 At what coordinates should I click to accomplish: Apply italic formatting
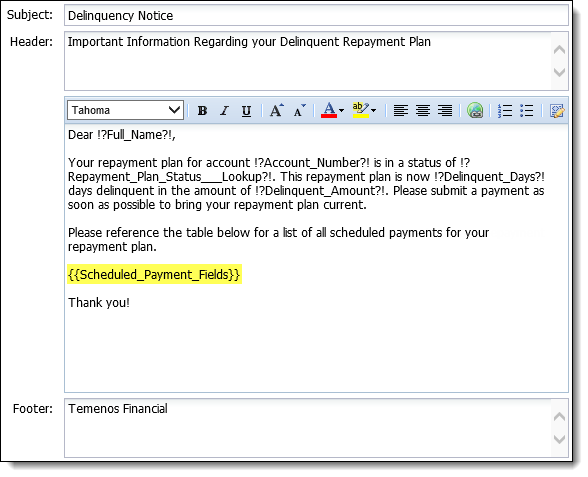point(224,111)
